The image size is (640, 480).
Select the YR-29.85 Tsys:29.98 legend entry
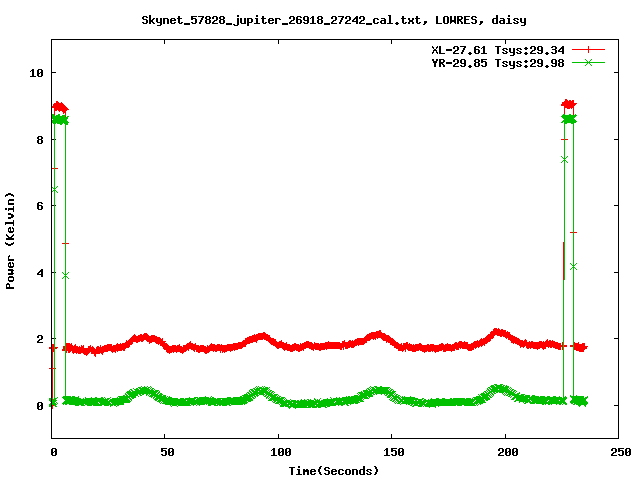pyautogui.click(x=498, y=63)
